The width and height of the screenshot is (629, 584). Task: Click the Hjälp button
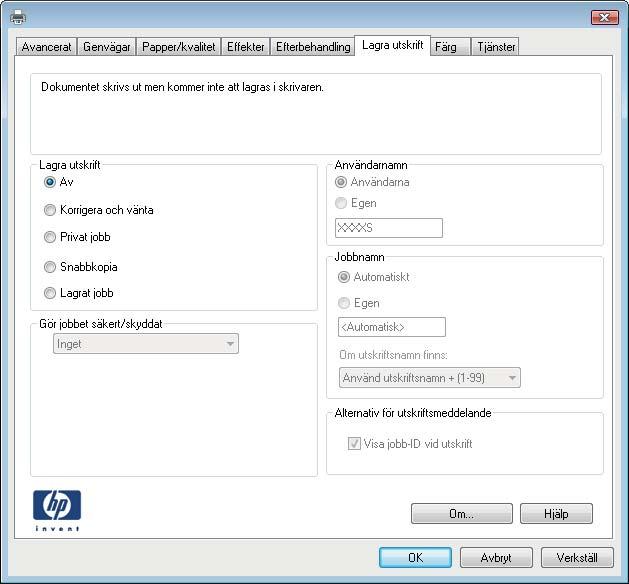[556, 514]
